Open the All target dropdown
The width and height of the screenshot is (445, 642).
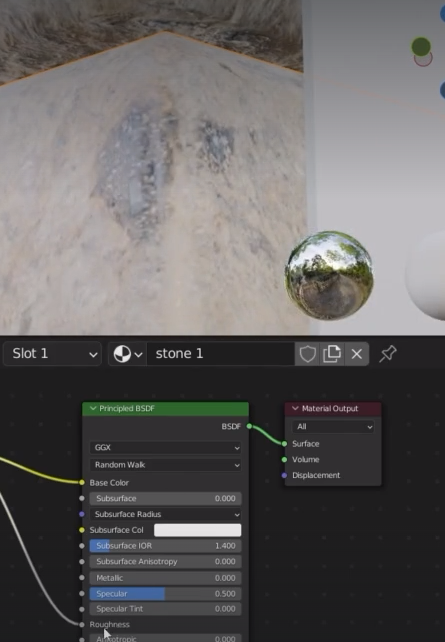[x=333, y=427]
